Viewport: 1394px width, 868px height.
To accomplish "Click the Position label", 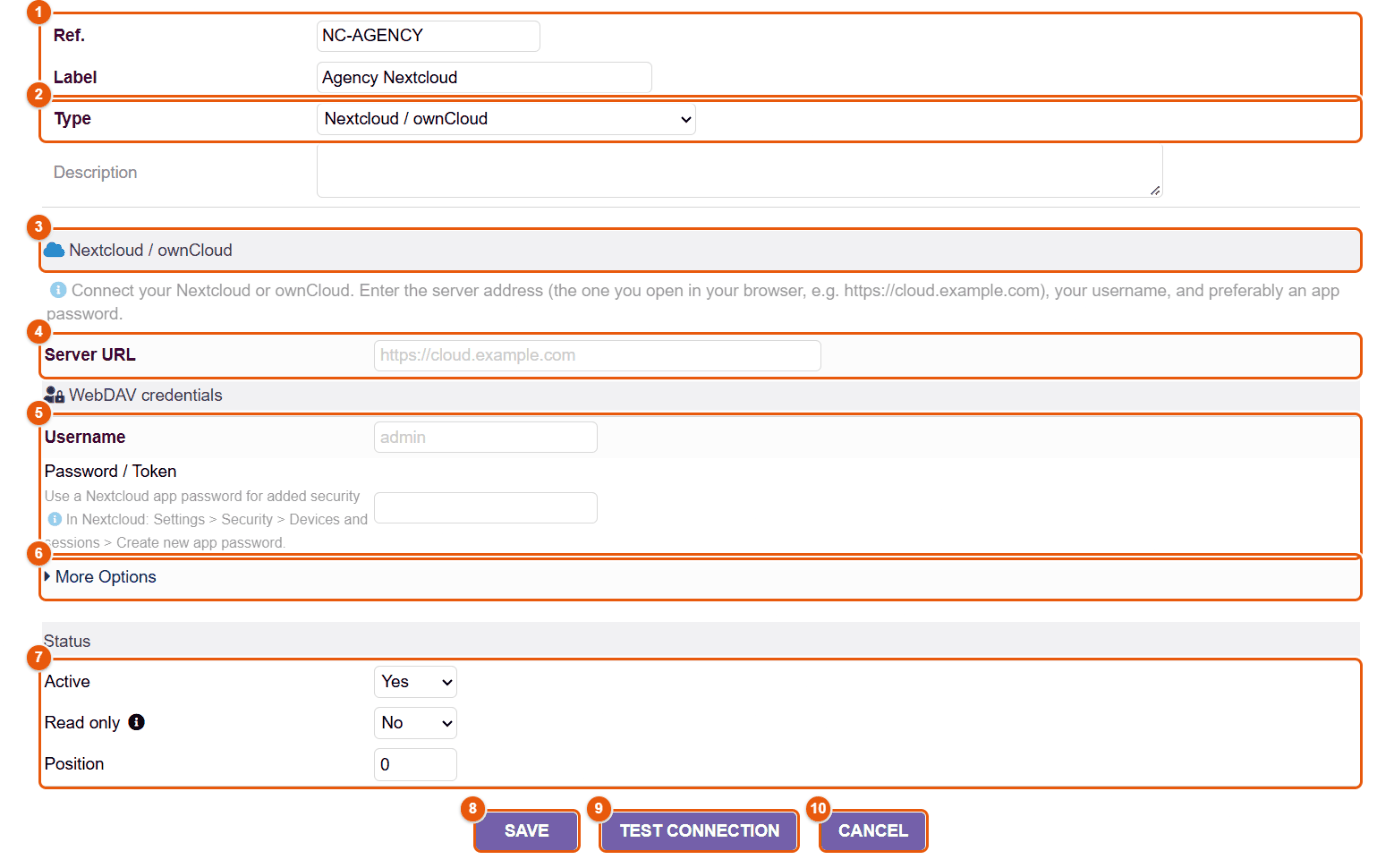I will (74, 763).
